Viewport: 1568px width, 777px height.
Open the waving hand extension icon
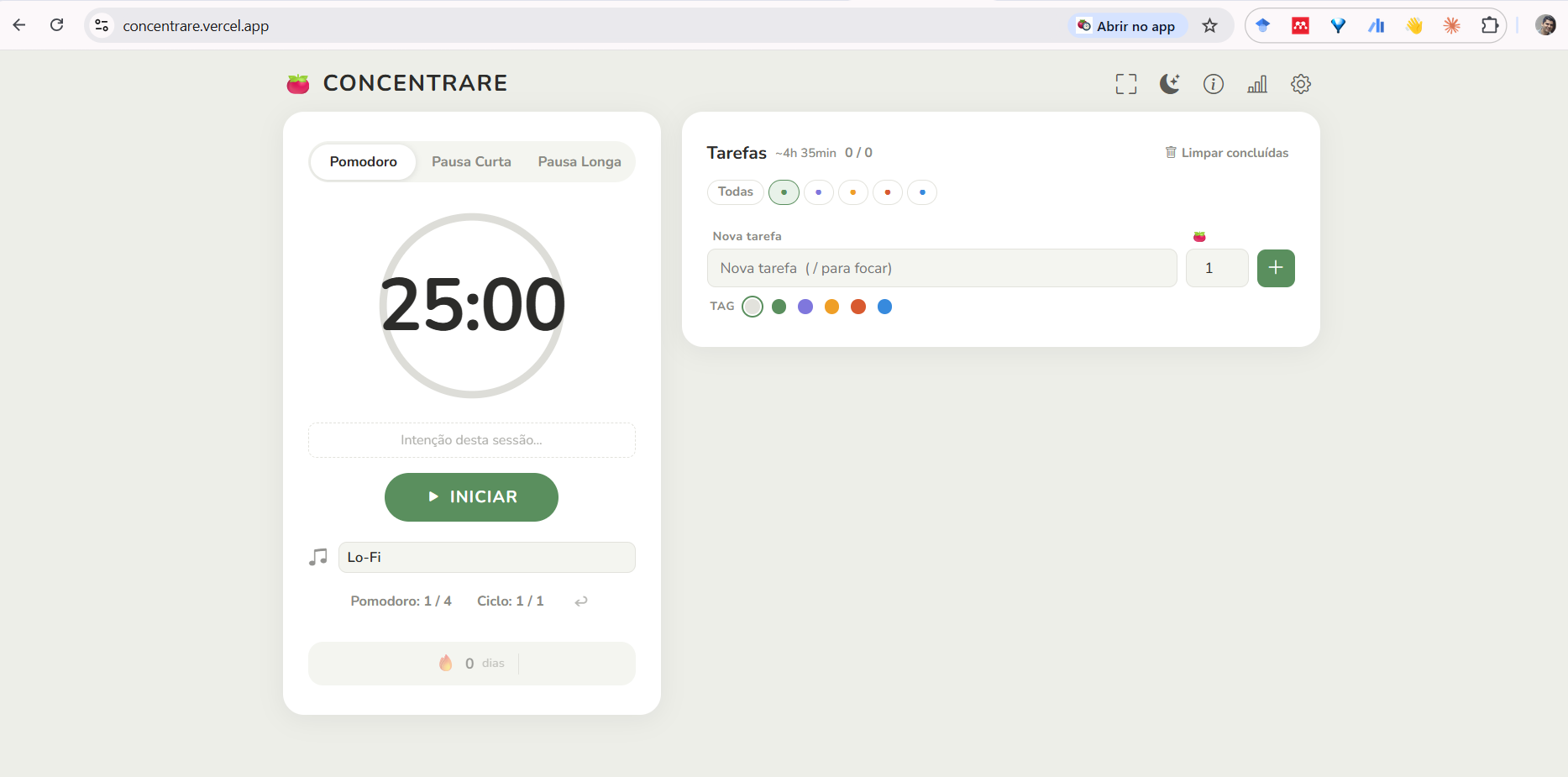click(x=1414, y=26)
